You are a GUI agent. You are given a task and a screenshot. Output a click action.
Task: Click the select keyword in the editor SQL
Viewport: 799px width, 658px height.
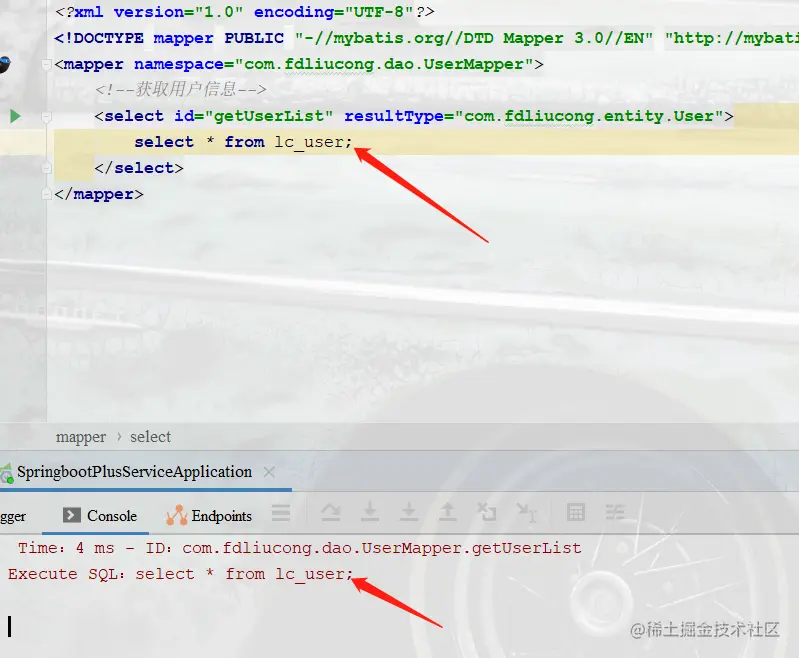click(x=164, y=142)
